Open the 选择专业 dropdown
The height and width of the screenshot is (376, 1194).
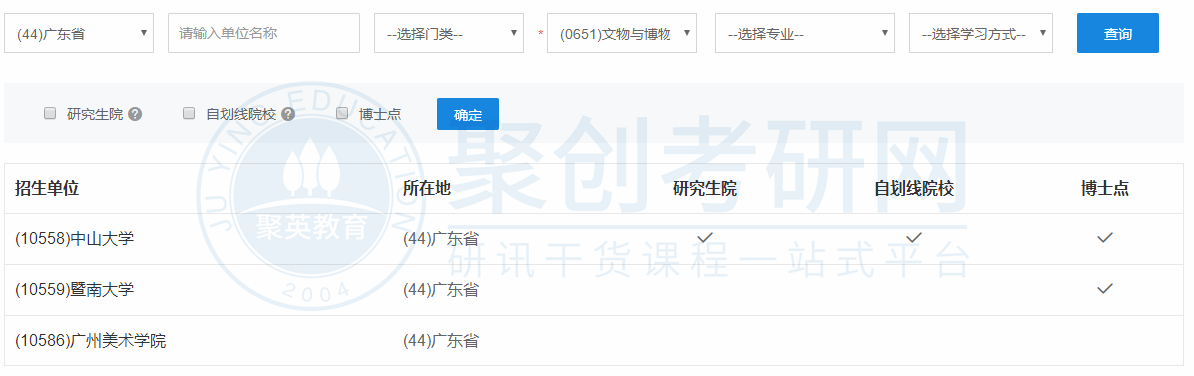(x=804, y=33)
